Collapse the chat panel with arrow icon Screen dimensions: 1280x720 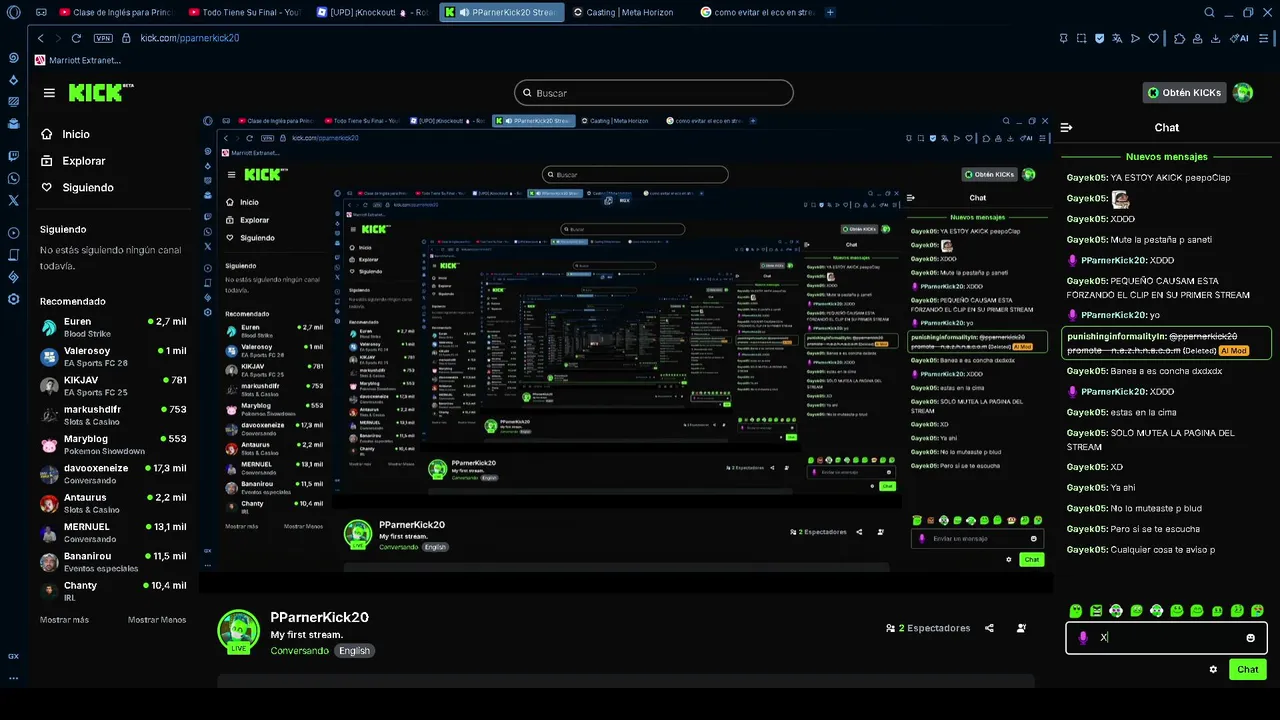point(1066,127)
